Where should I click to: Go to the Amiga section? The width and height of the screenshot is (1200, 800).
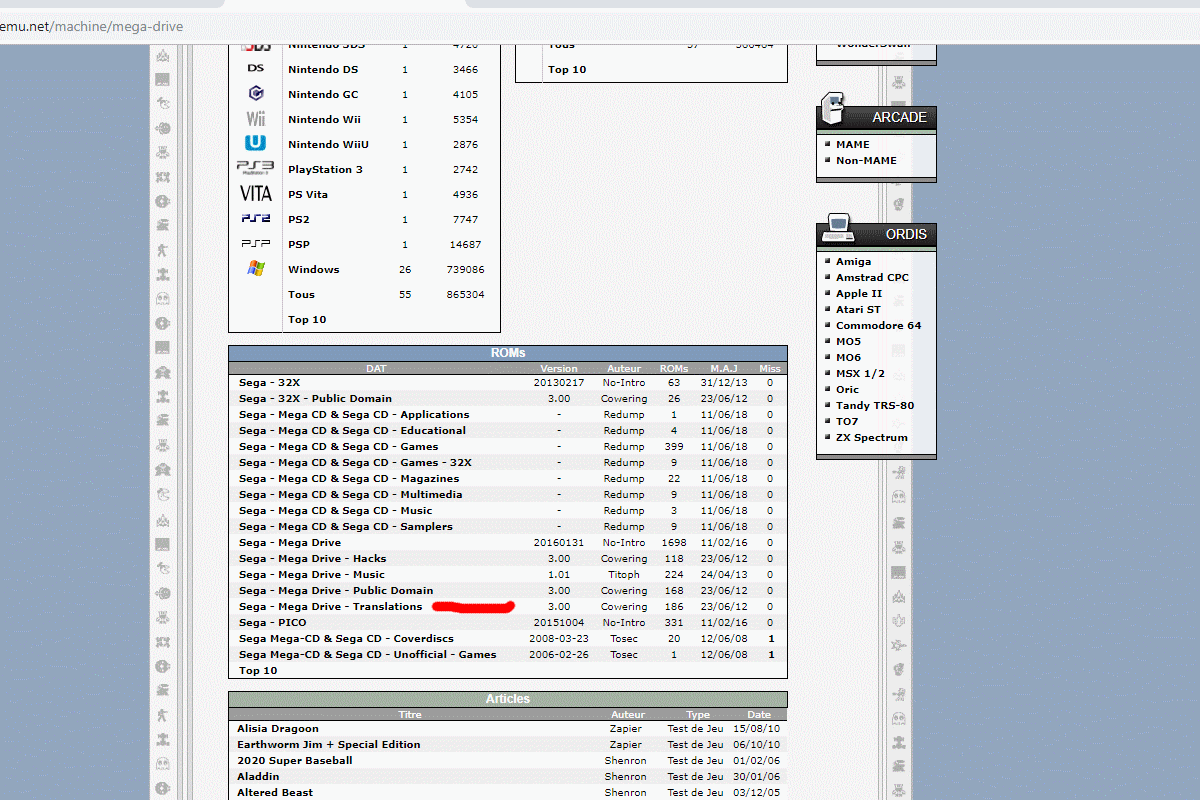click(854, 261)
